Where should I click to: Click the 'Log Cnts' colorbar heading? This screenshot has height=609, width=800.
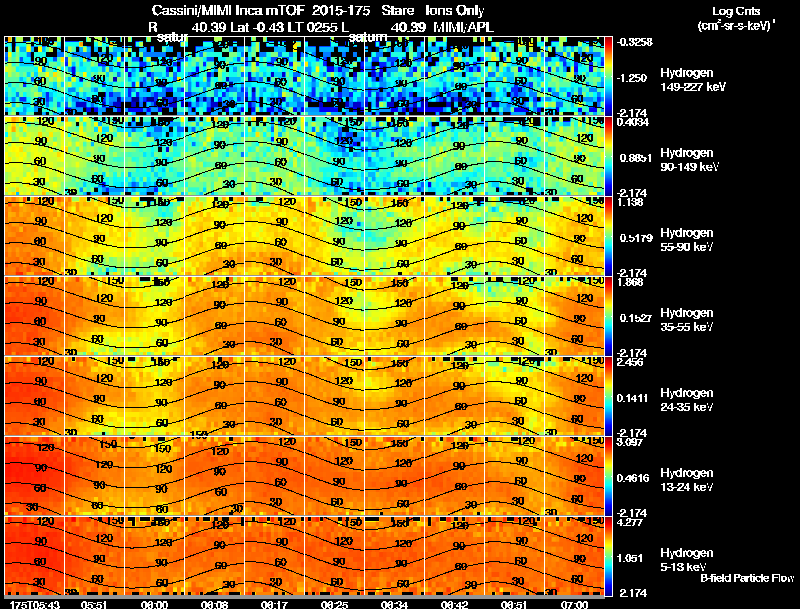pyautogui.click(x=736, y=11)
